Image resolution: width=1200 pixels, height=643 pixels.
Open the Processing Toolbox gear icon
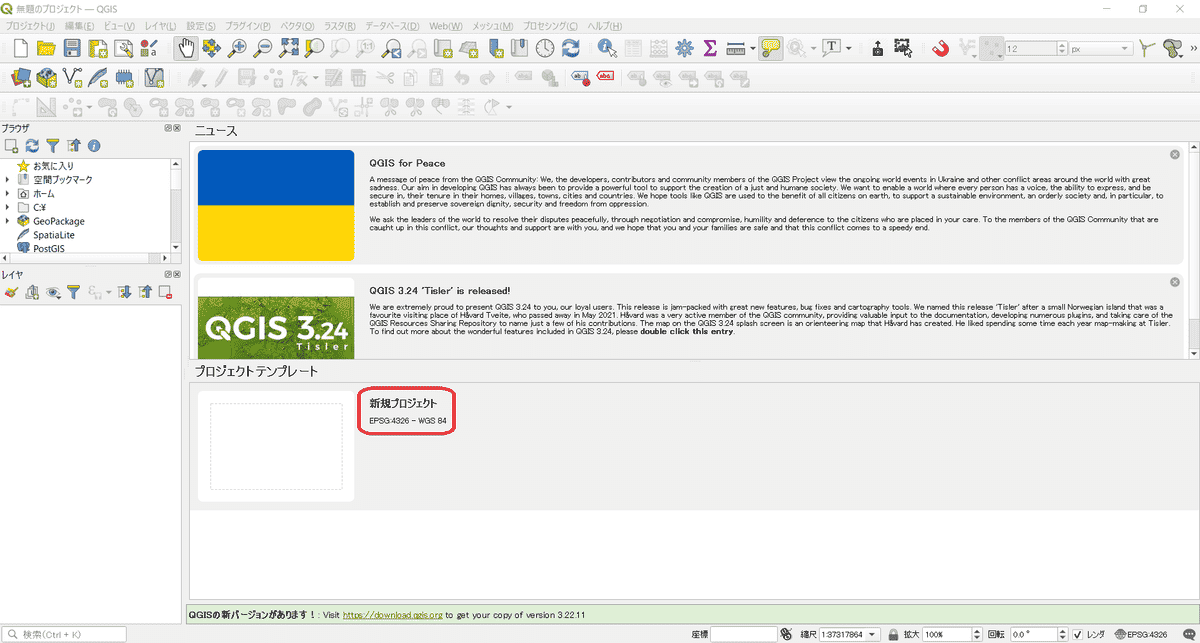(685, 47)
